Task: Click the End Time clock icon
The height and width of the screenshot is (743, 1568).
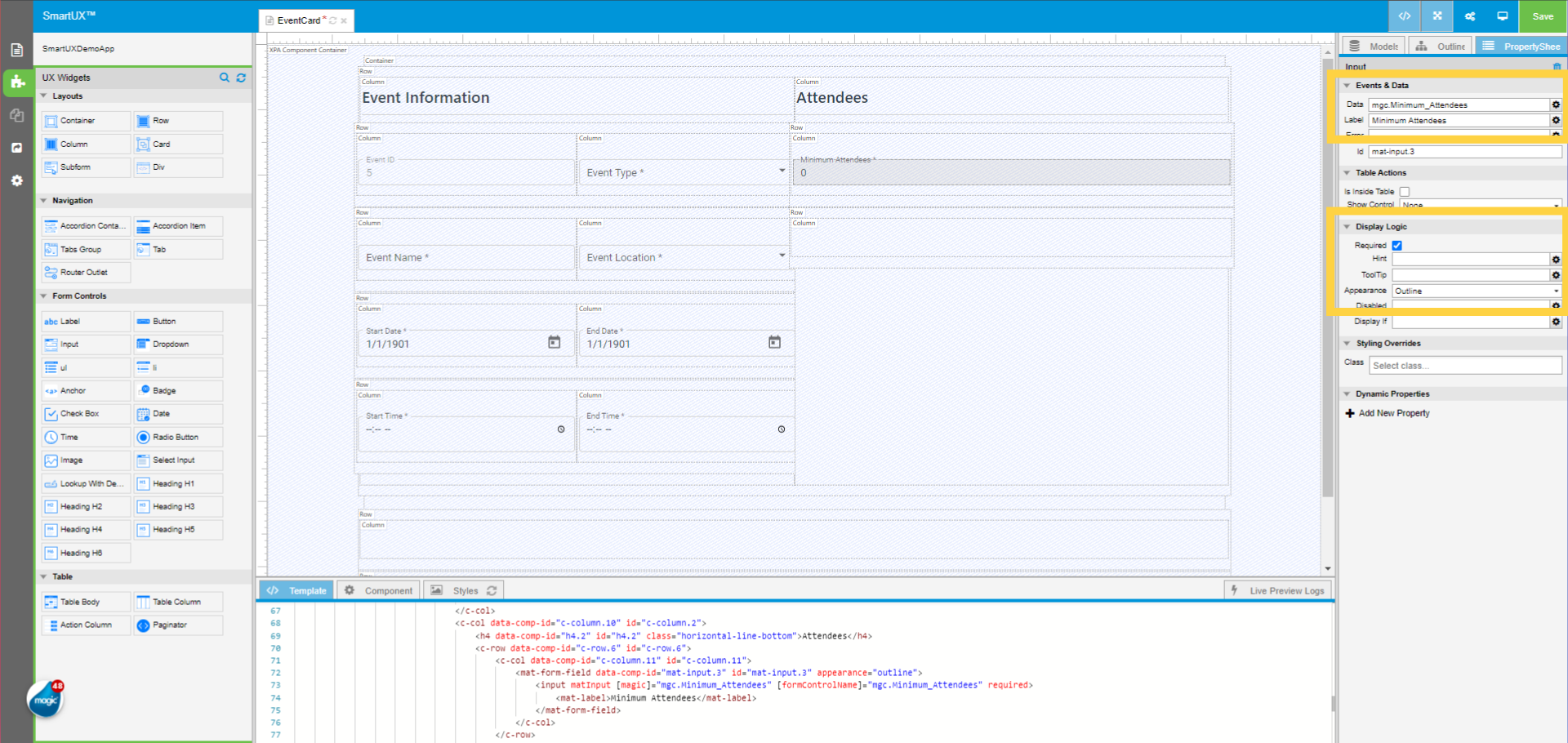Action: (782, 429)
